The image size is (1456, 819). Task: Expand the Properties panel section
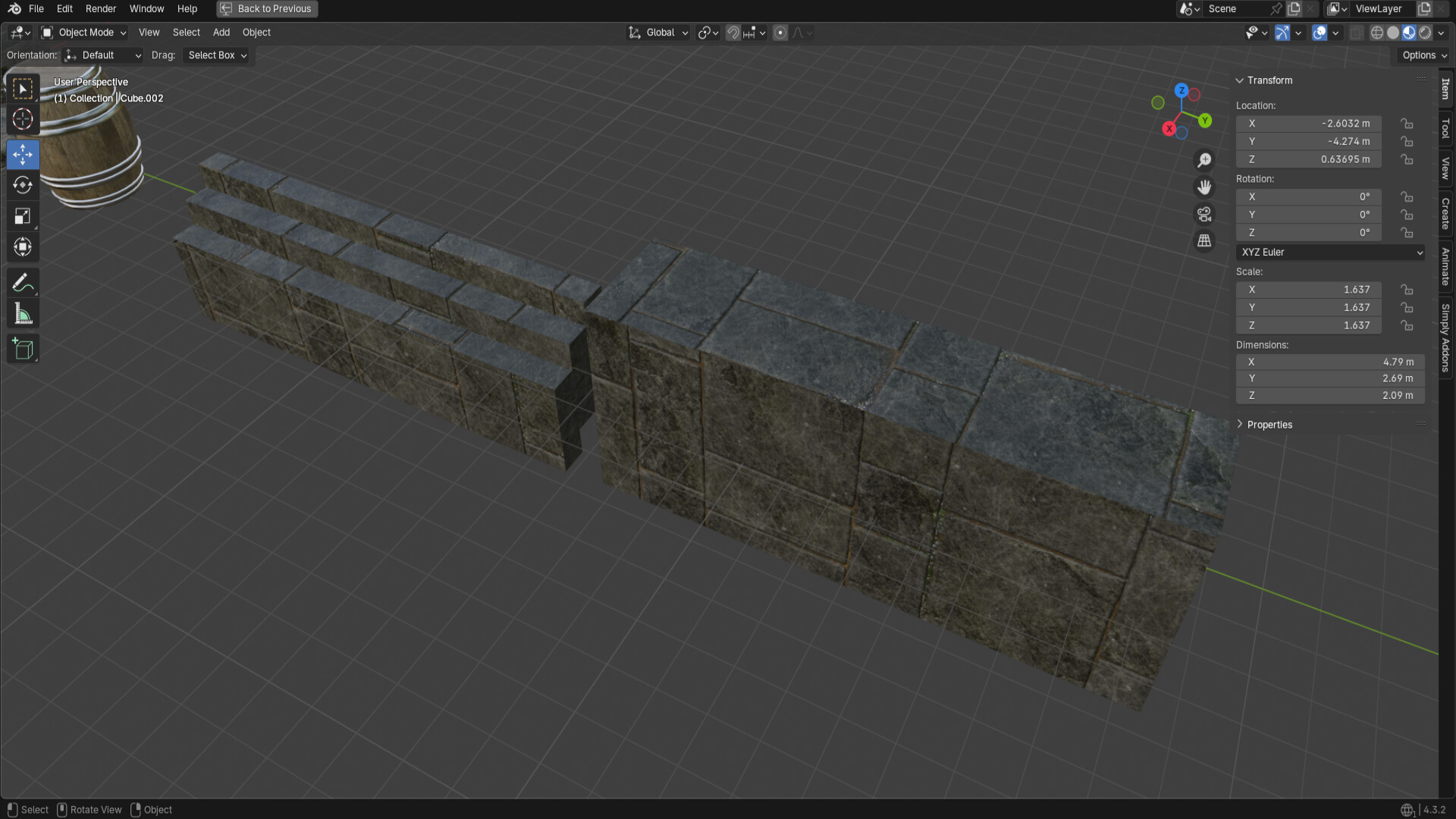(x=1269, y=425)
